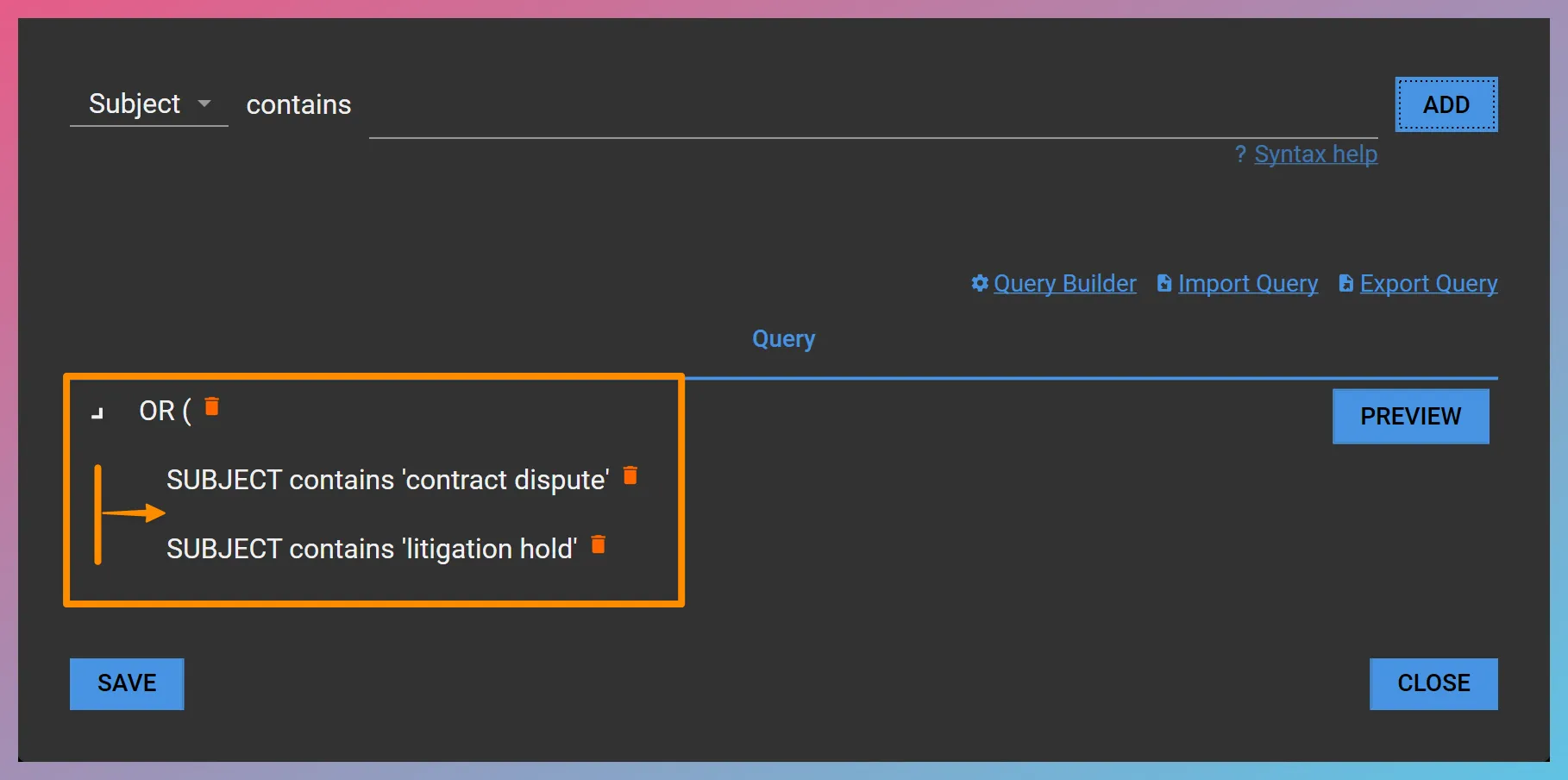Click the Import Query document icon
Viewport: 1568px width, 780px height.
pyautogui.click(x=1163, y=283)
